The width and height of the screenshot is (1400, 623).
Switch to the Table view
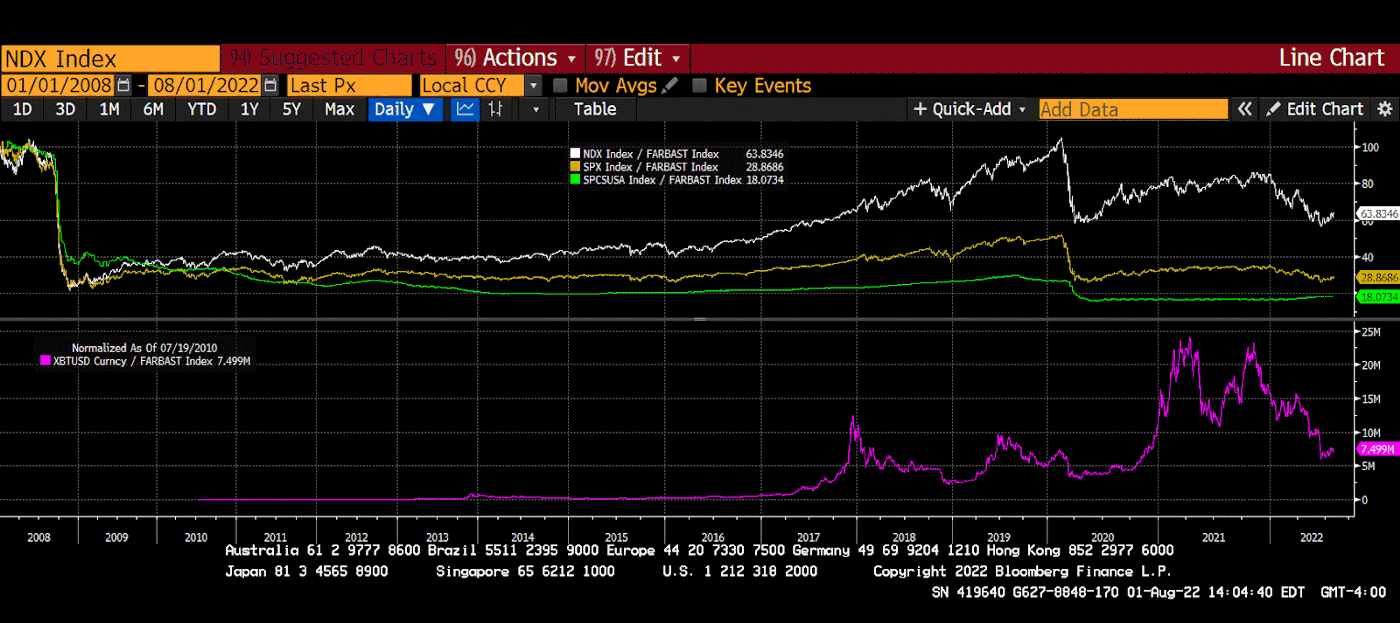tap(594, 109)
